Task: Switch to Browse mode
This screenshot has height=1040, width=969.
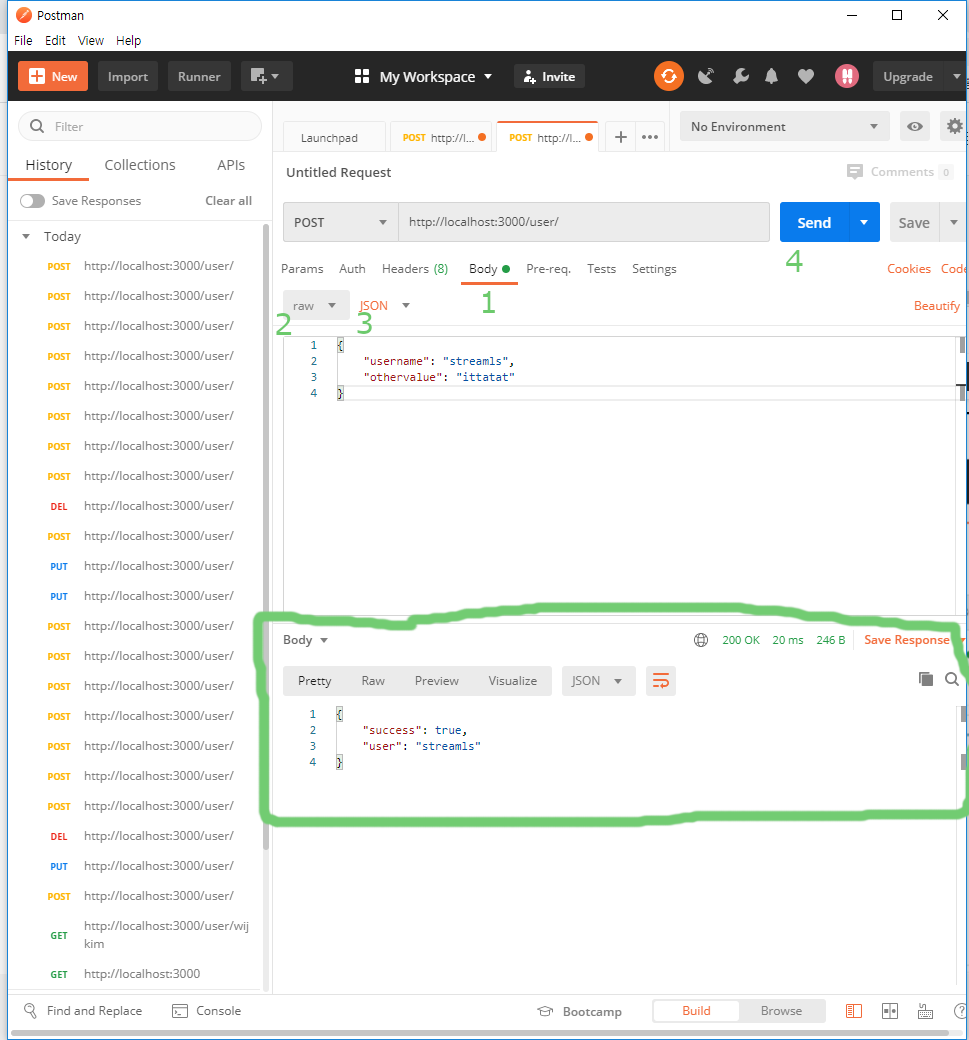Action: [x=781, y=1011]
